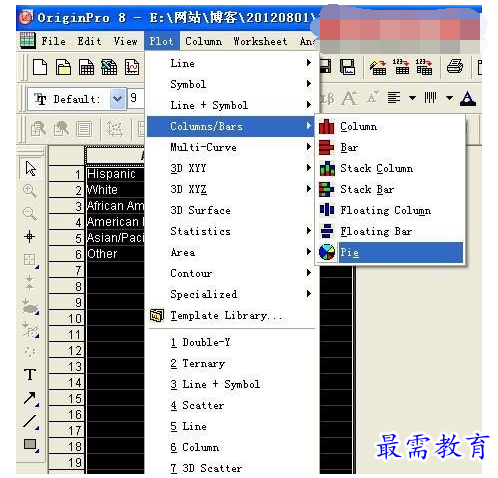Image resolution: width=498 pixels, height=478 pixels.
Task: Select the Zoom Out magnifier tool
Action: coord(30,214)
